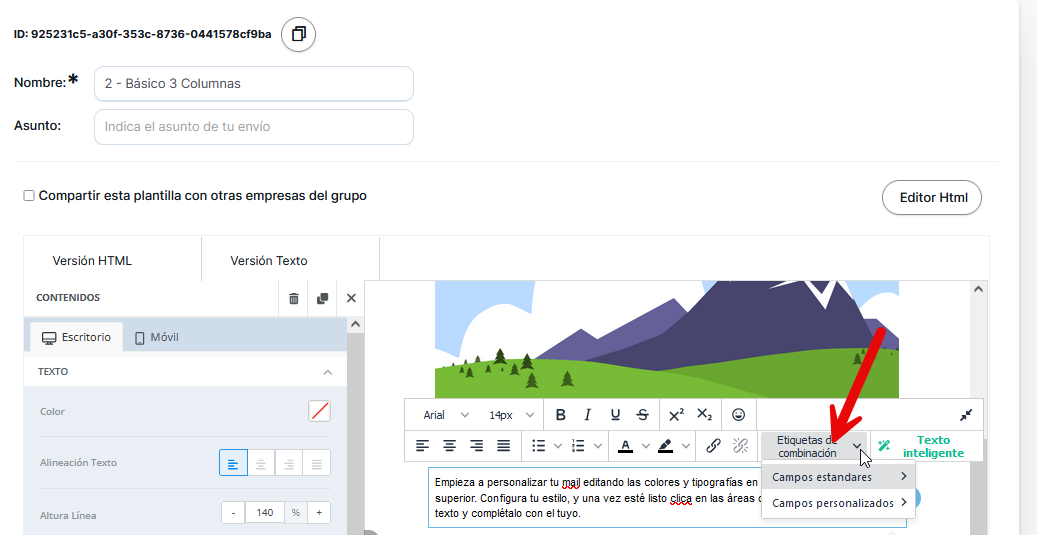Insert a hyperlink with the link icon

tap(713, 446)
